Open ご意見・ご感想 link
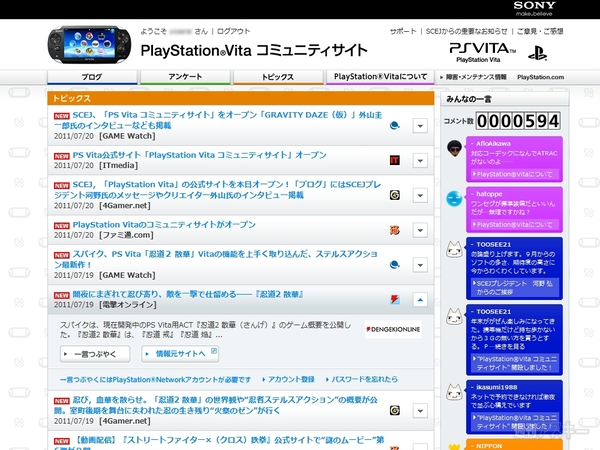This screenshot has width=600, height=450. (x=540, y=31)
